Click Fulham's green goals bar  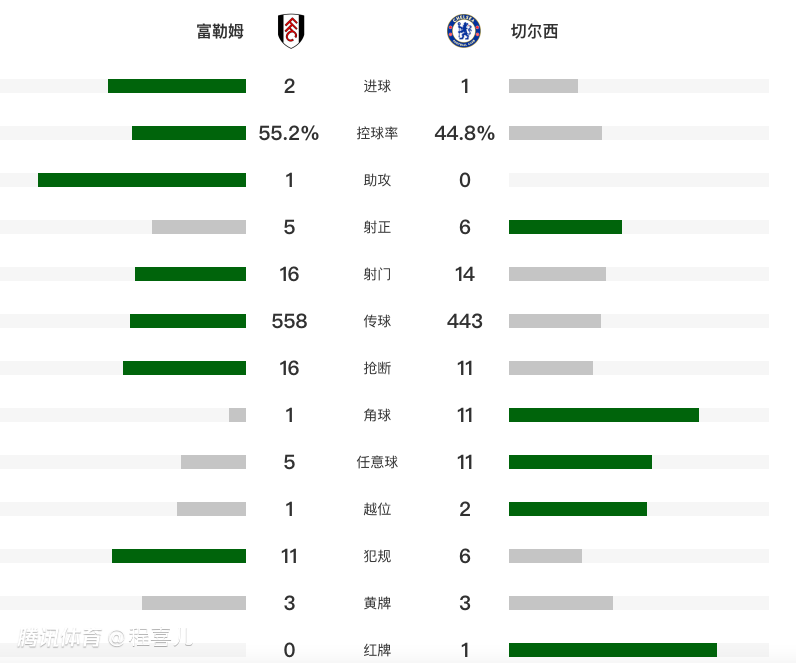(x=177, y=86)
